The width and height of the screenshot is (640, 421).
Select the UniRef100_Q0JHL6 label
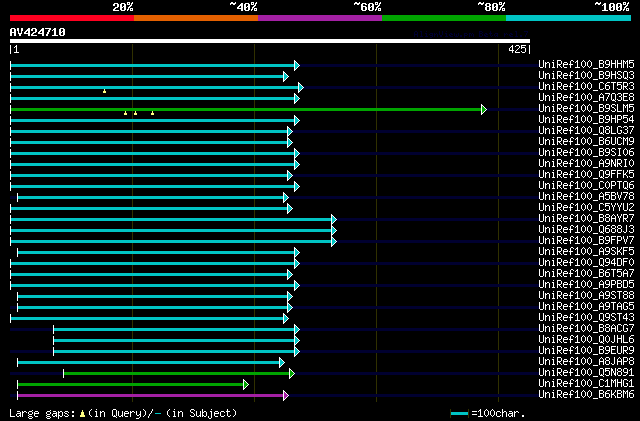[x=586, y=340]
